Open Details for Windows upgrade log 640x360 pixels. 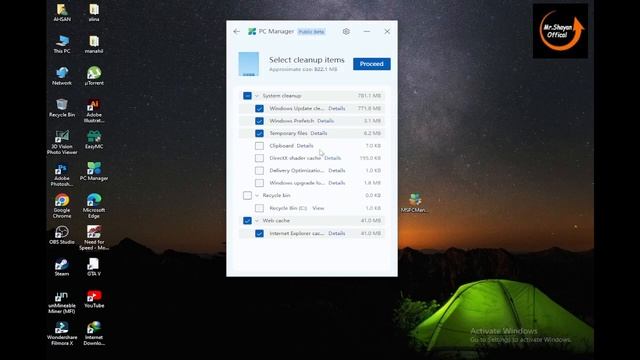click(x=337, y=183)
